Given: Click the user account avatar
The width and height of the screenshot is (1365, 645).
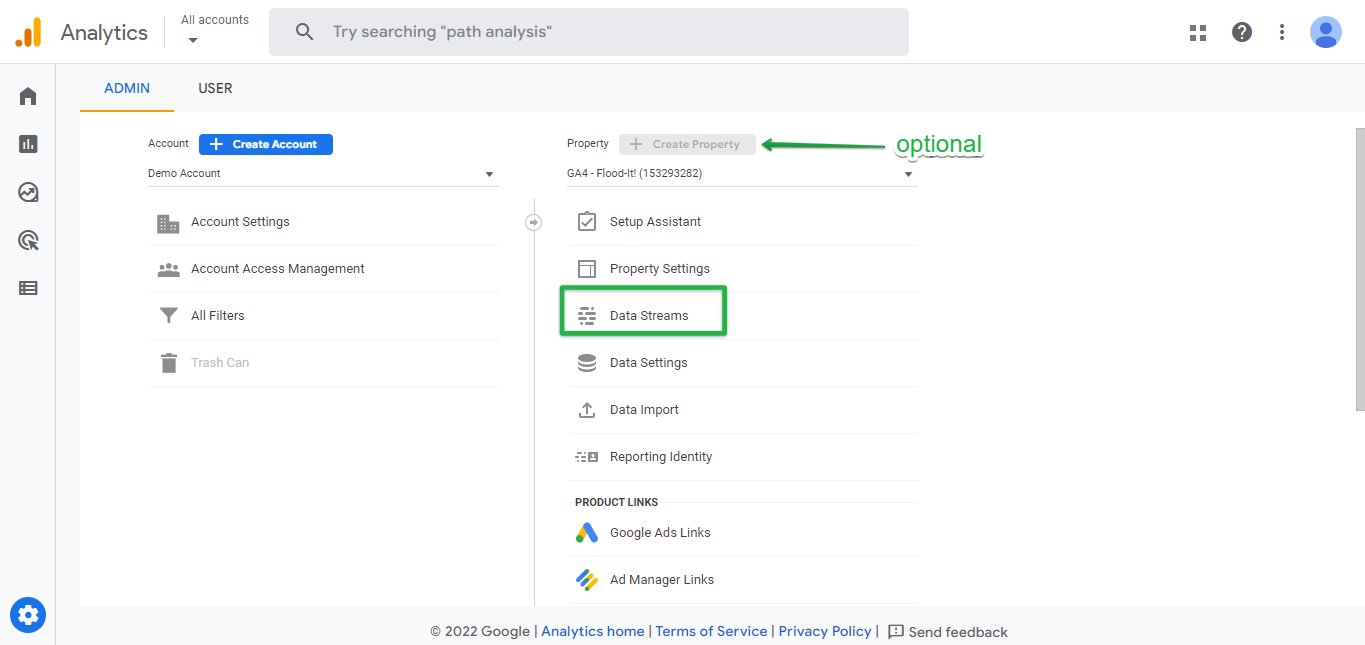Looking at the screenshot, I should [x=1326, y=32].
